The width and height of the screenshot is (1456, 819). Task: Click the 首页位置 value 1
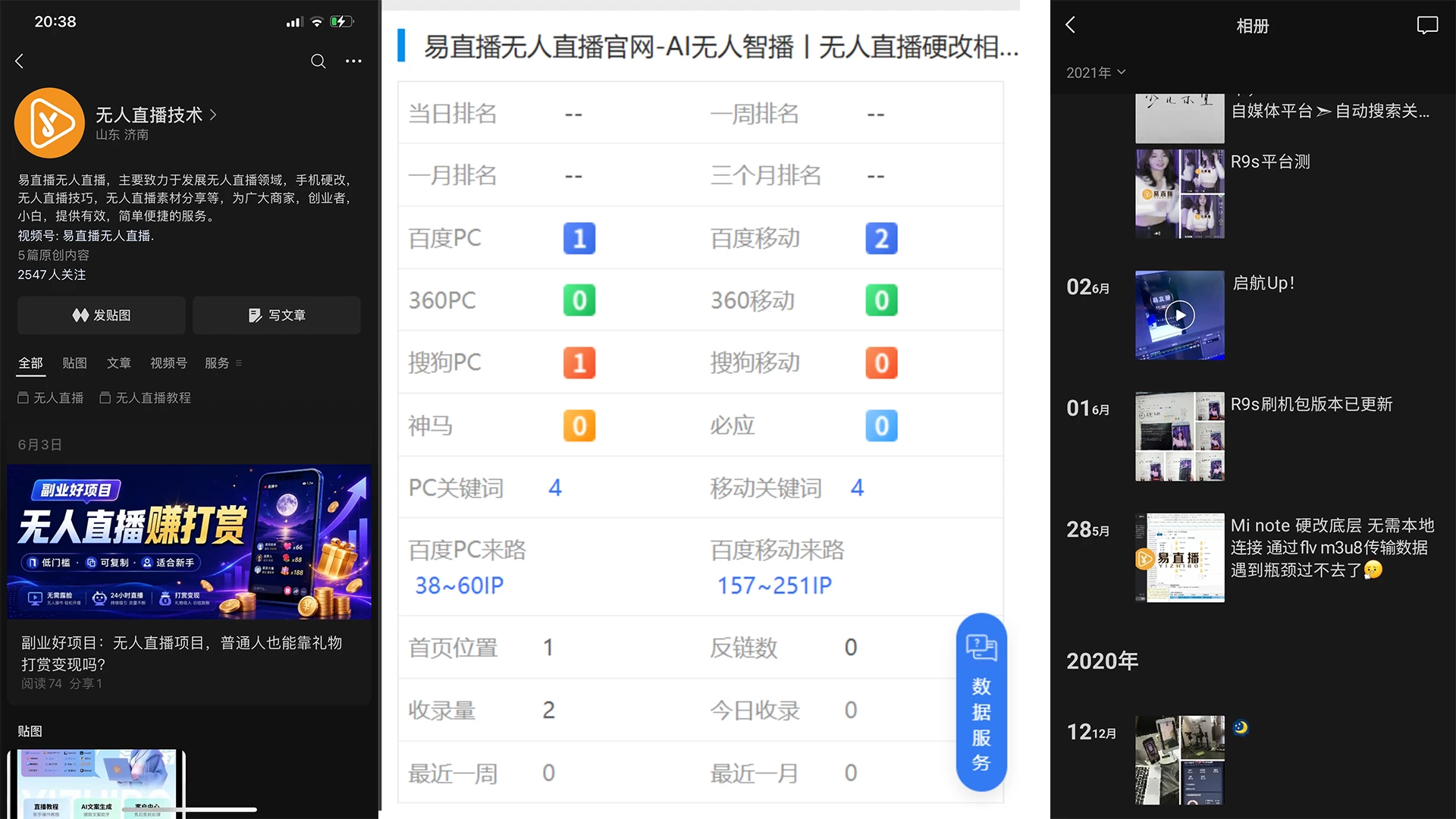(548, 648)
